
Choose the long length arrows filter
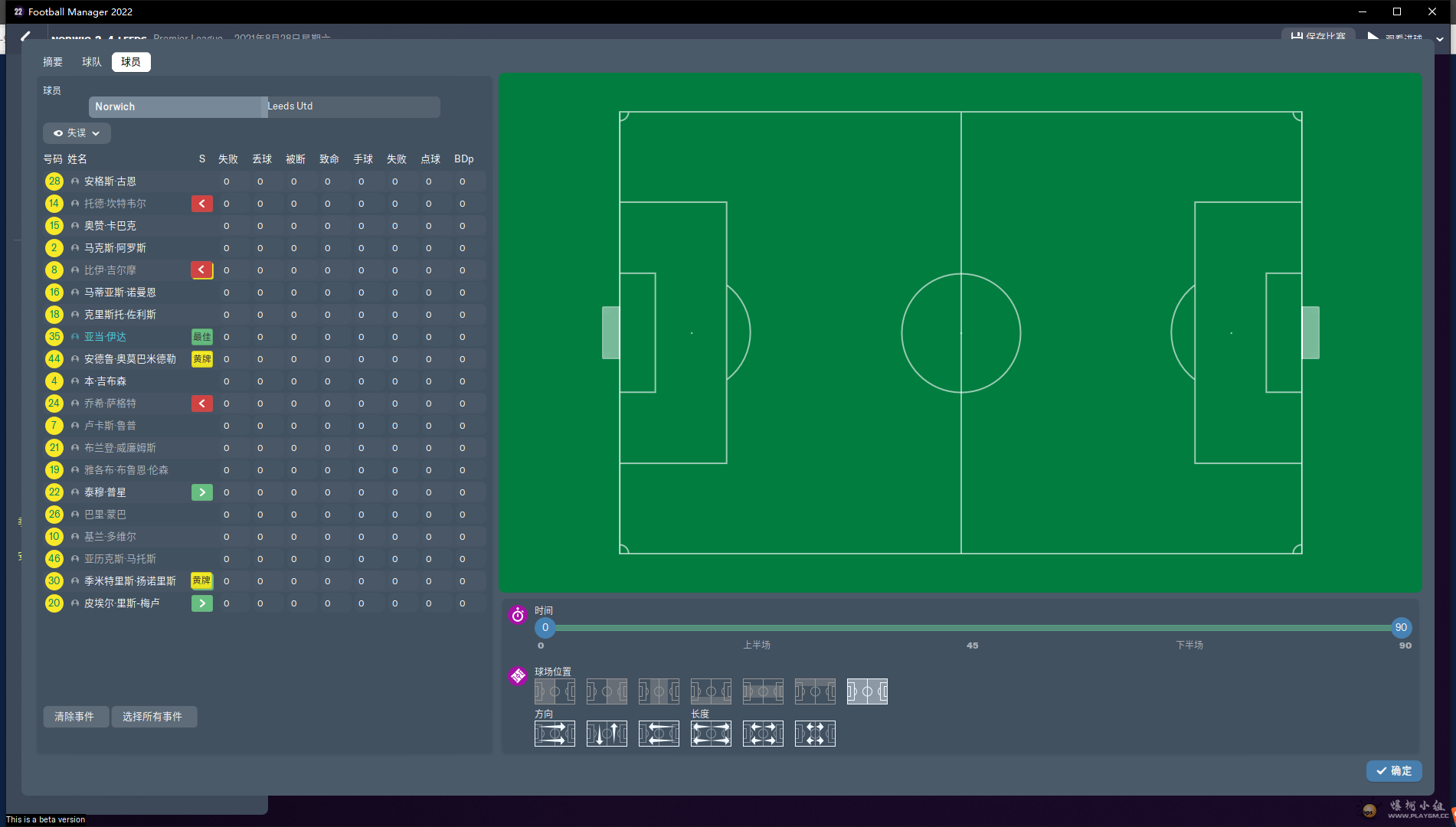click(x=711, y=734)
